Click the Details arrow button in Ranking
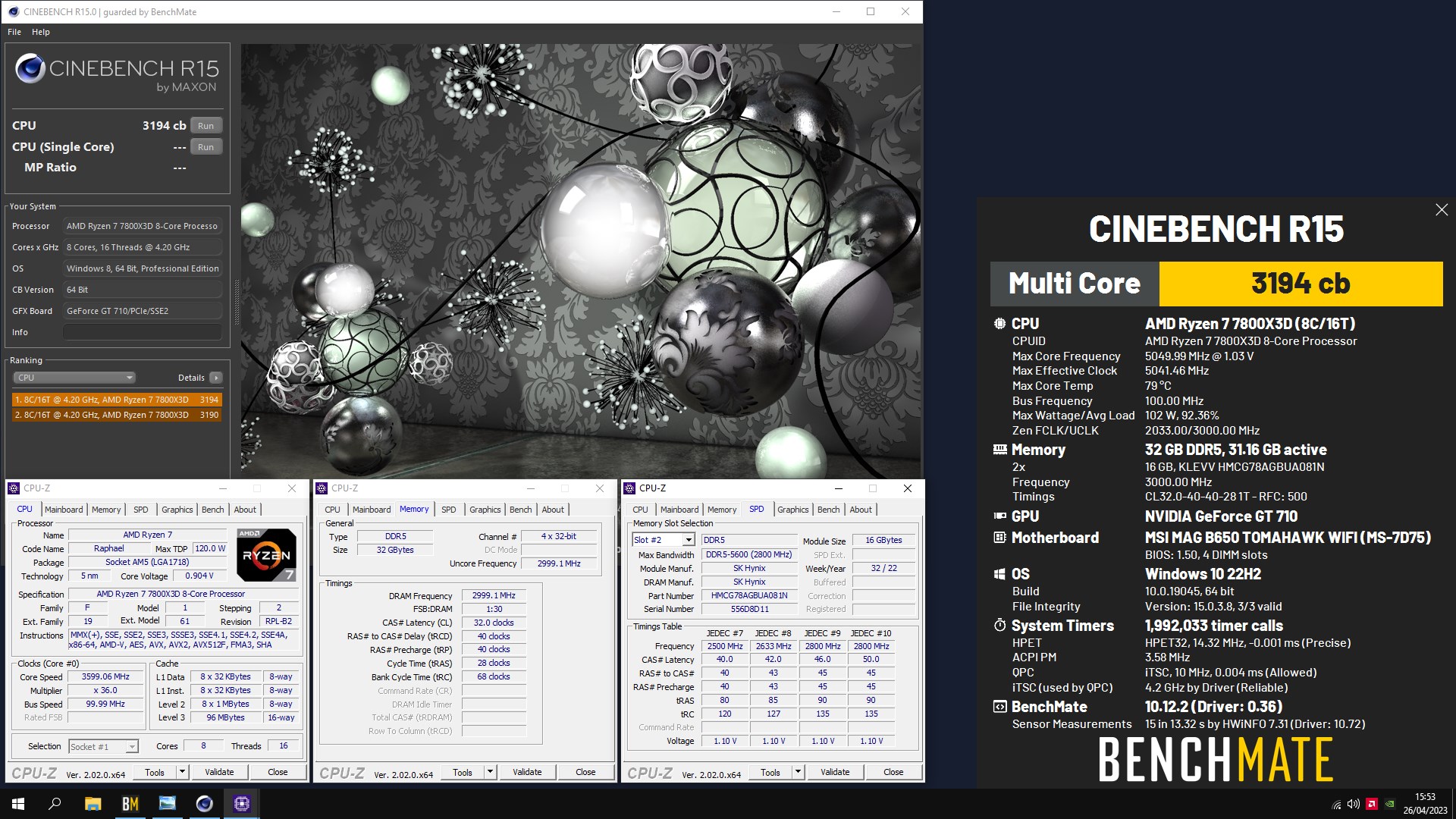This screenshot has width=1456, height=819. tap(216, 378)
